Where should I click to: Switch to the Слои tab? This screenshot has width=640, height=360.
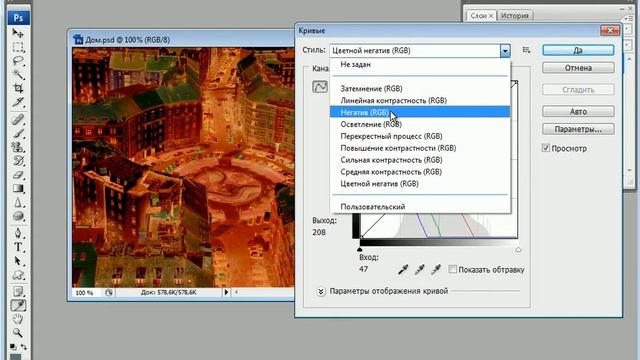[x=478, y=16]
